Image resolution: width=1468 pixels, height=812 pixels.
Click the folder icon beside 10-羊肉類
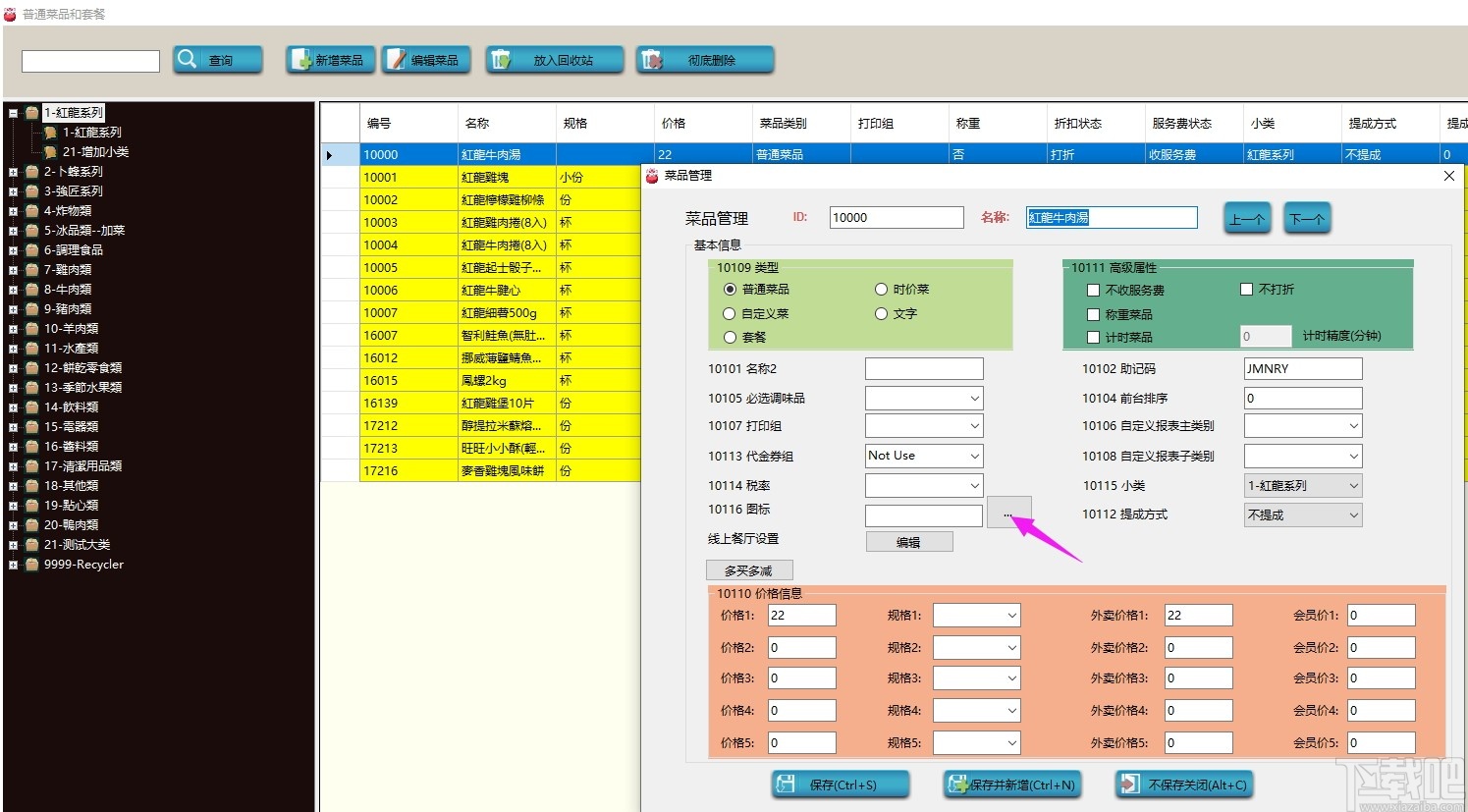(32, 329)
